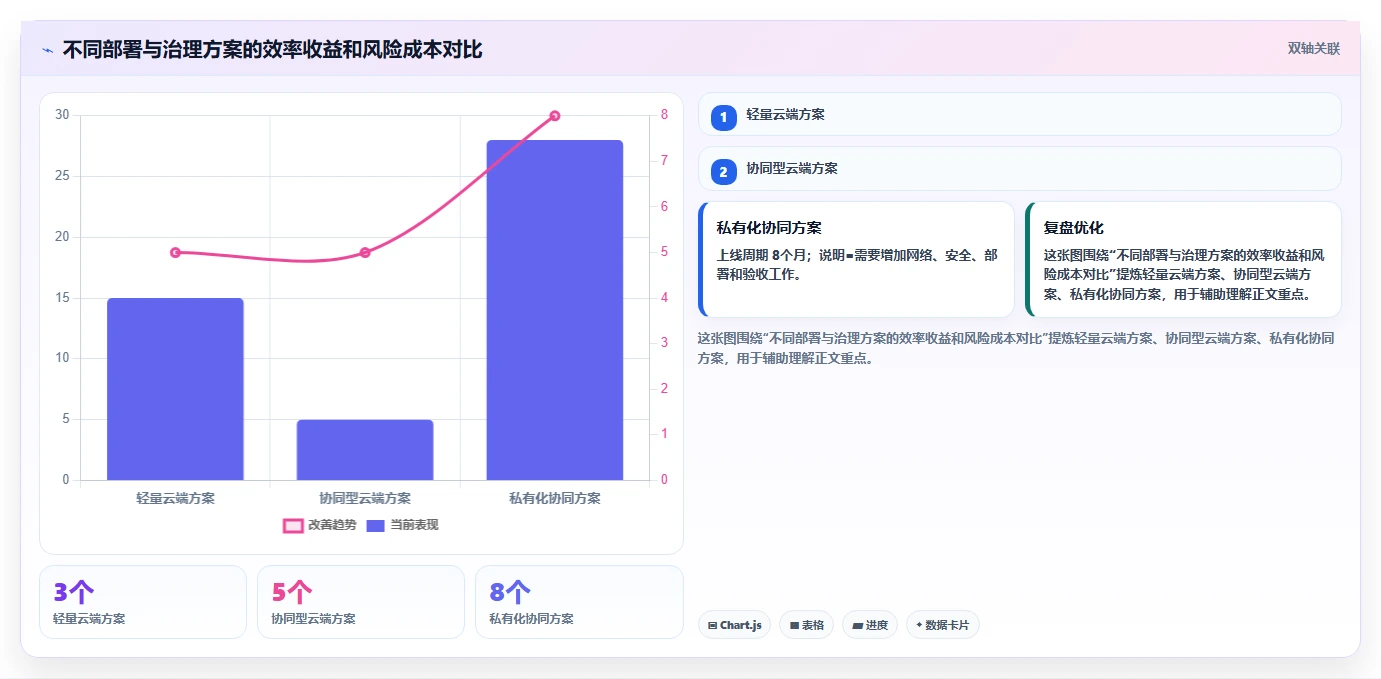Click the 轻量云端方案 x-axis label
The width and height of the screenshot is (1381, 679).
pos(175,497)
